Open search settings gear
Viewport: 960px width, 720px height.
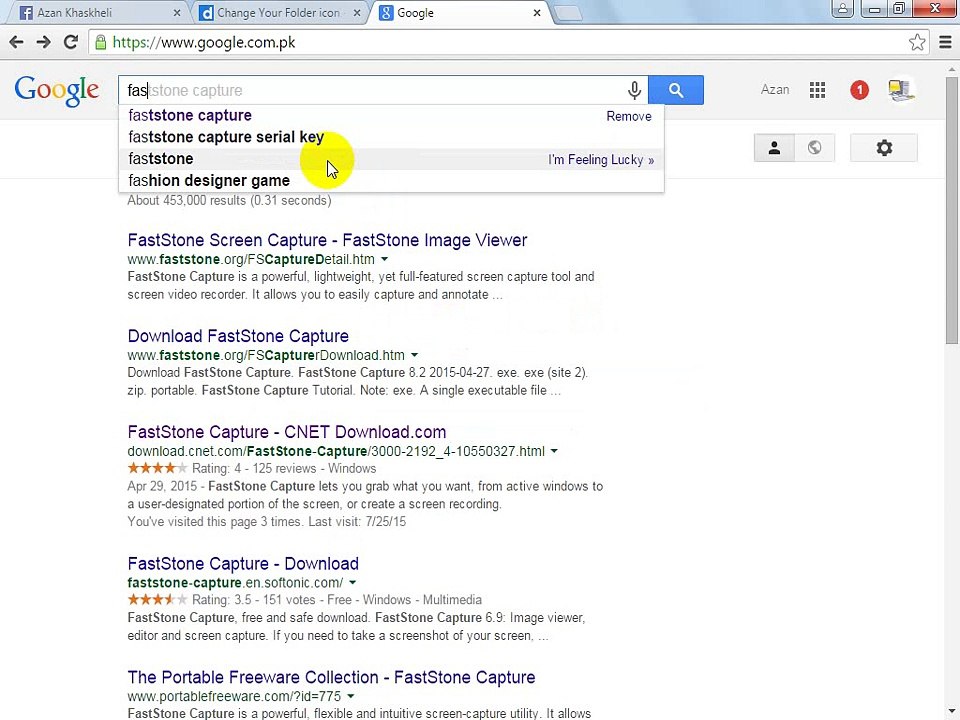(x=883, y=148)
